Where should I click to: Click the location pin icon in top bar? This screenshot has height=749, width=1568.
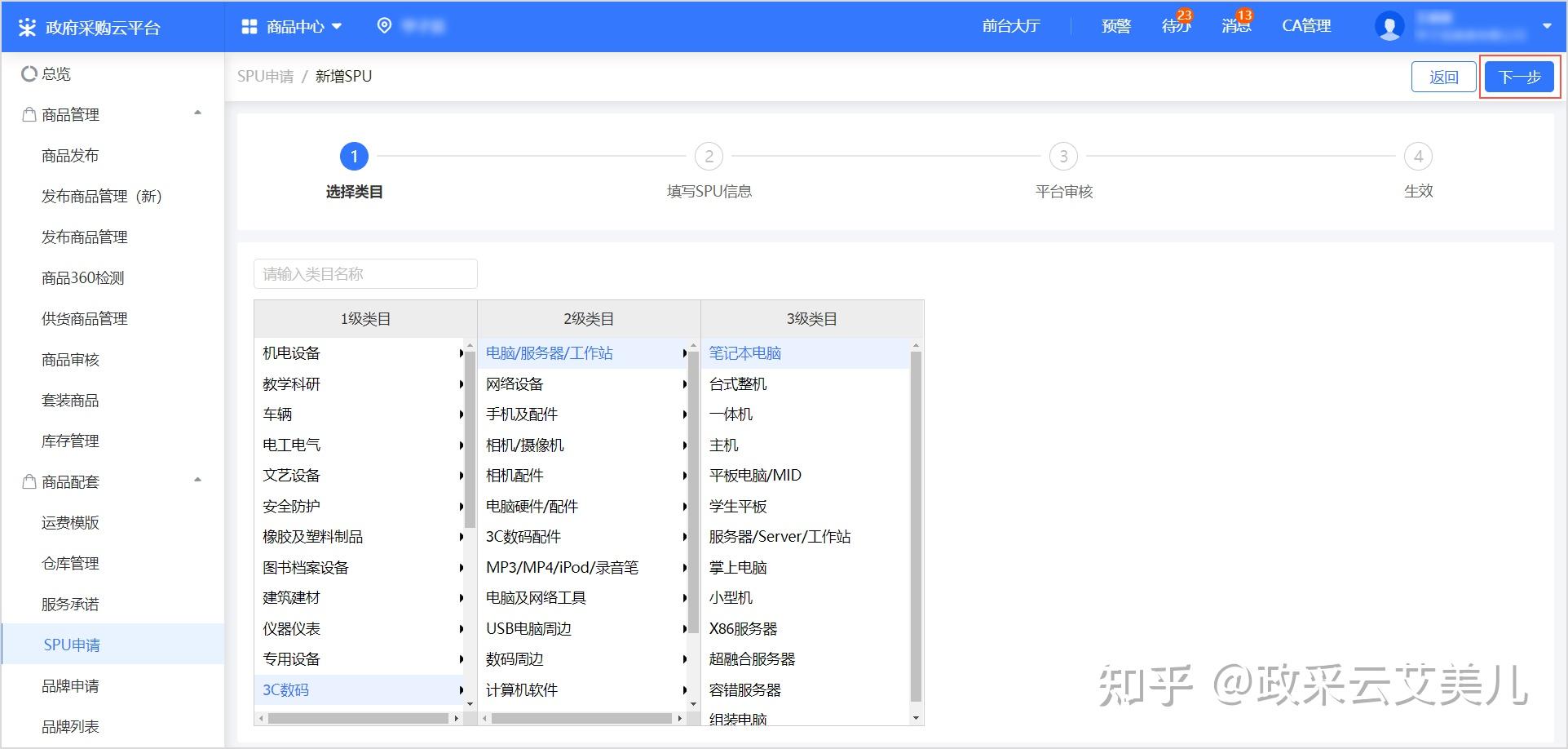tap(384, 26)
